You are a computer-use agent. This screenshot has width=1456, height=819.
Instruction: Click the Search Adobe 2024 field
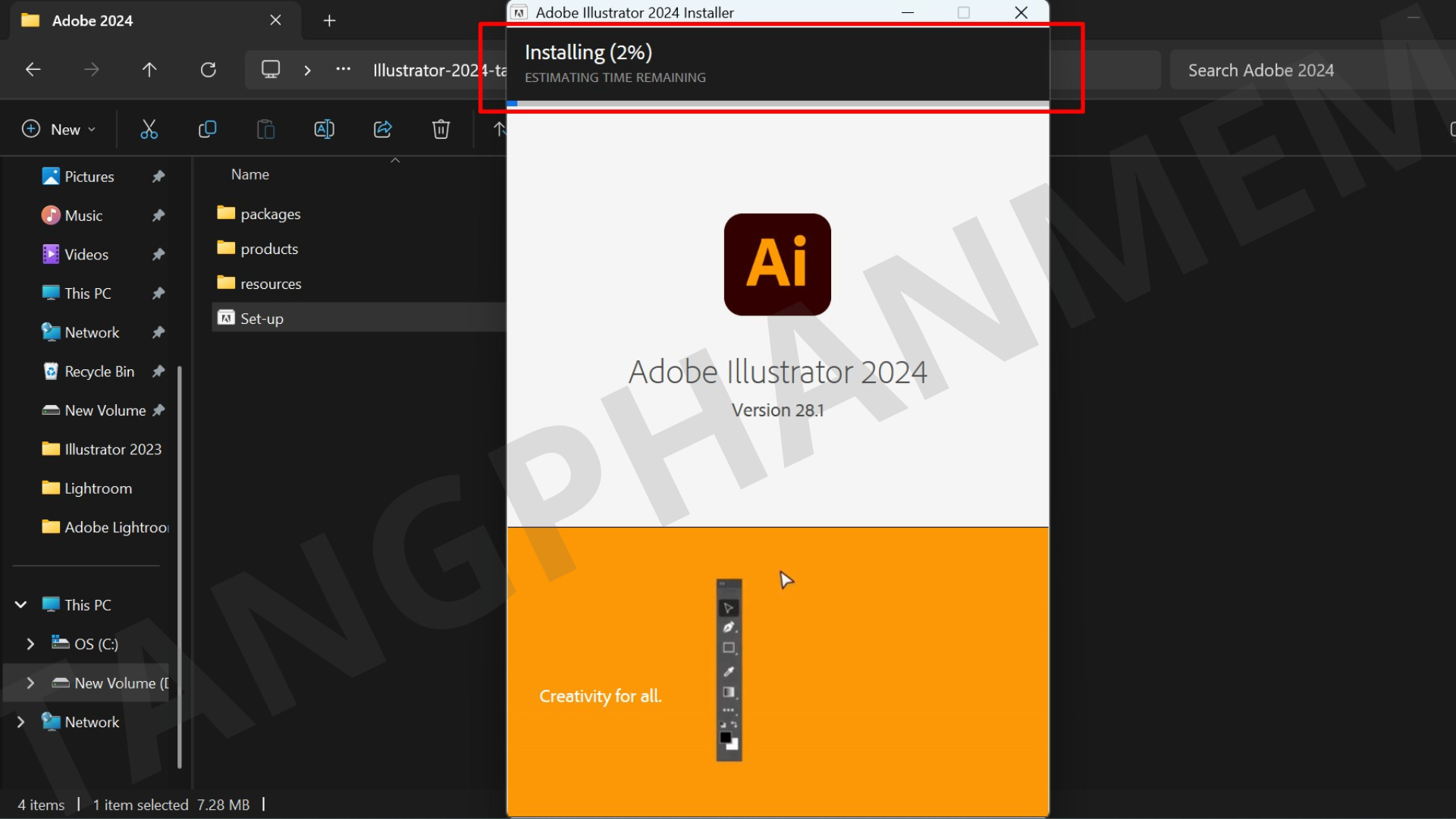click(1312, 71)
